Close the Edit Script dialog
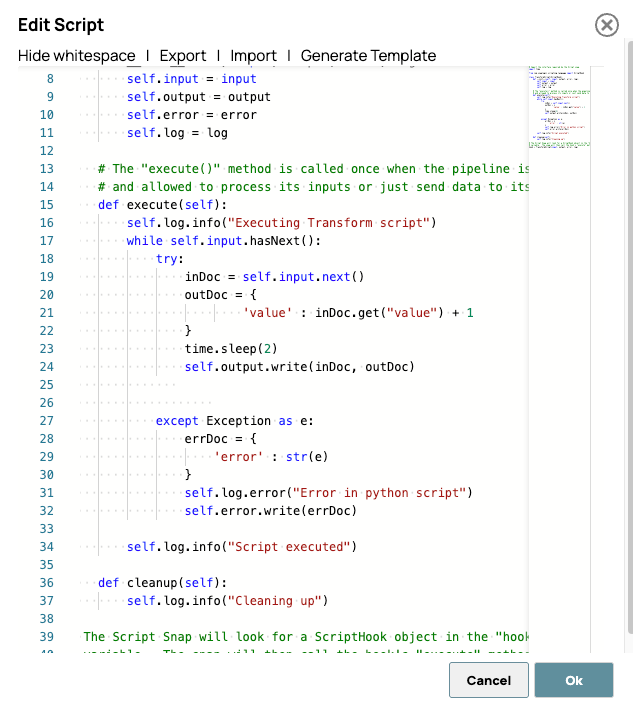The height and width of the screenshot is (708, 633). click(x=606, y=25)
